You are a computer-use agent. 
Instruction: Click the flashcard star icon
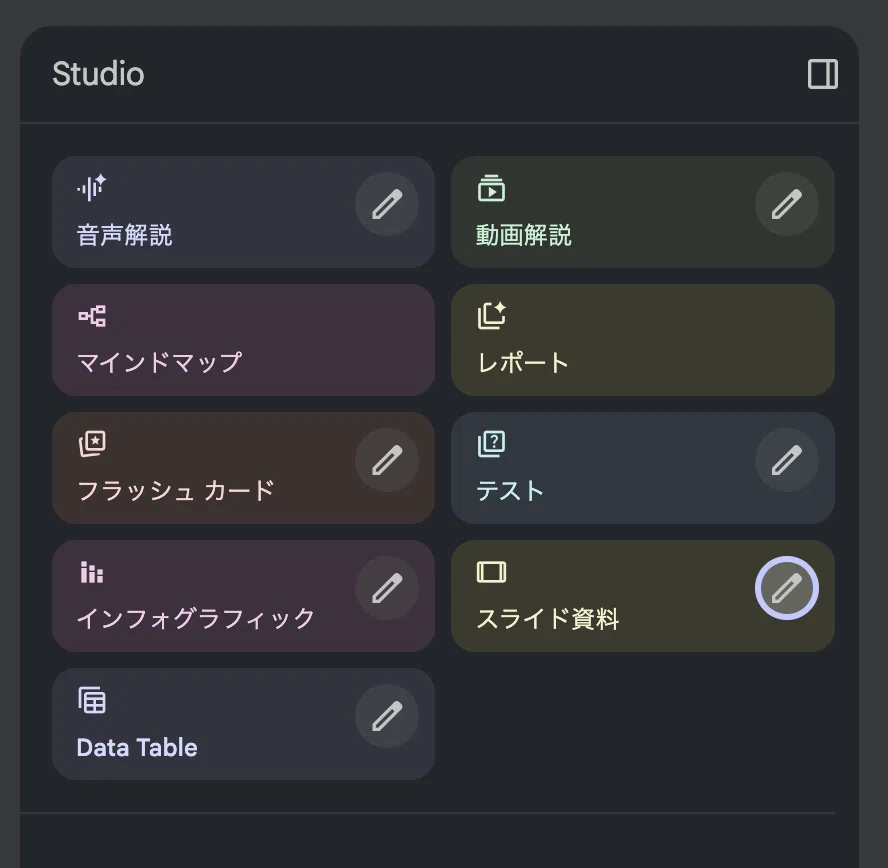point(92,444)
